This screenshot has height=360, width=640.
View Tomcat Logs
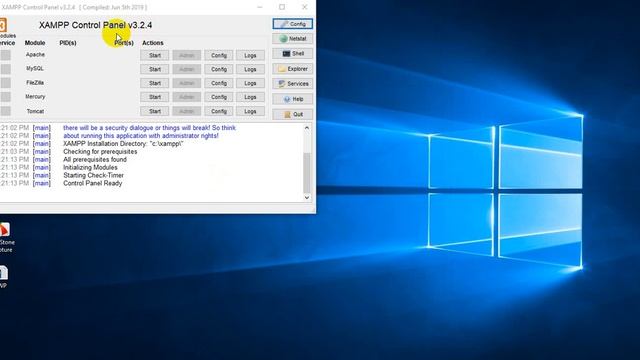[x=250, y=111]
